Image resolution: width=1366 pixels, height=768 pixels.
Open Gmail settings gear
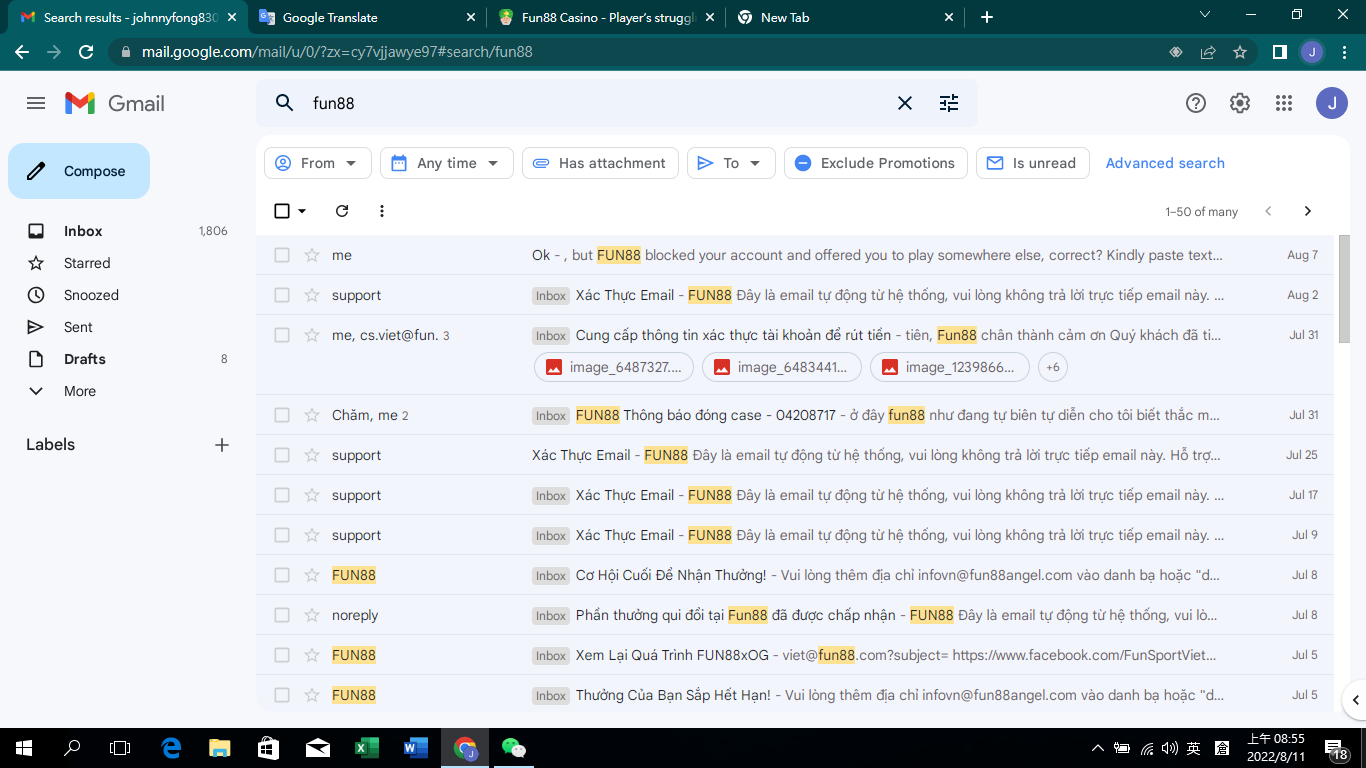pos(1240,103)
